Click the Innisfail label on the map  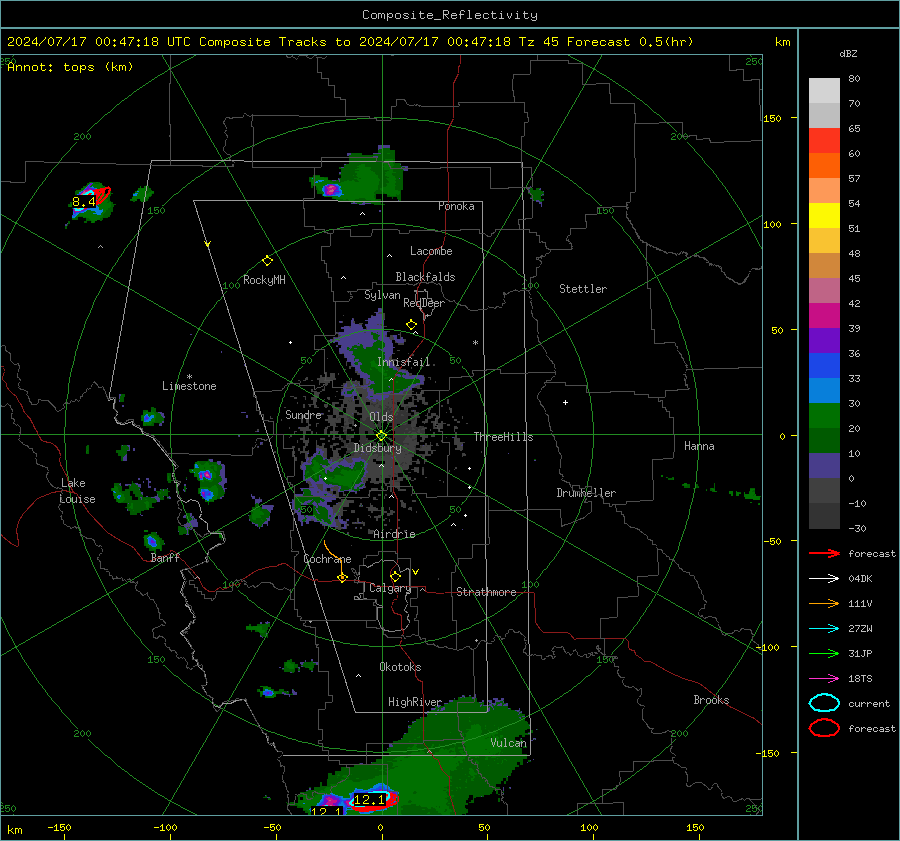pyautogui.click(x=403, y=362)
